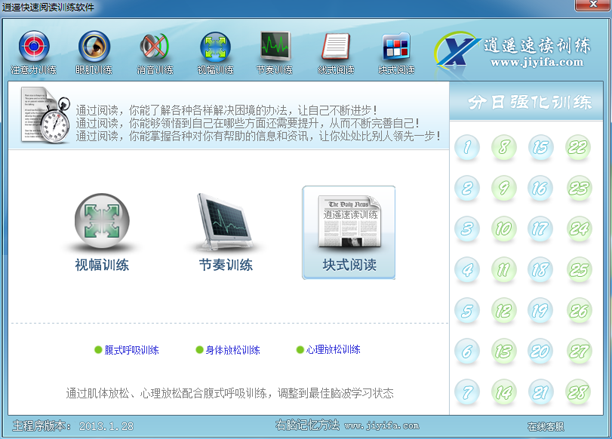Select day 1 training bubble
The image size is (612, 439).
click(467, 149)
